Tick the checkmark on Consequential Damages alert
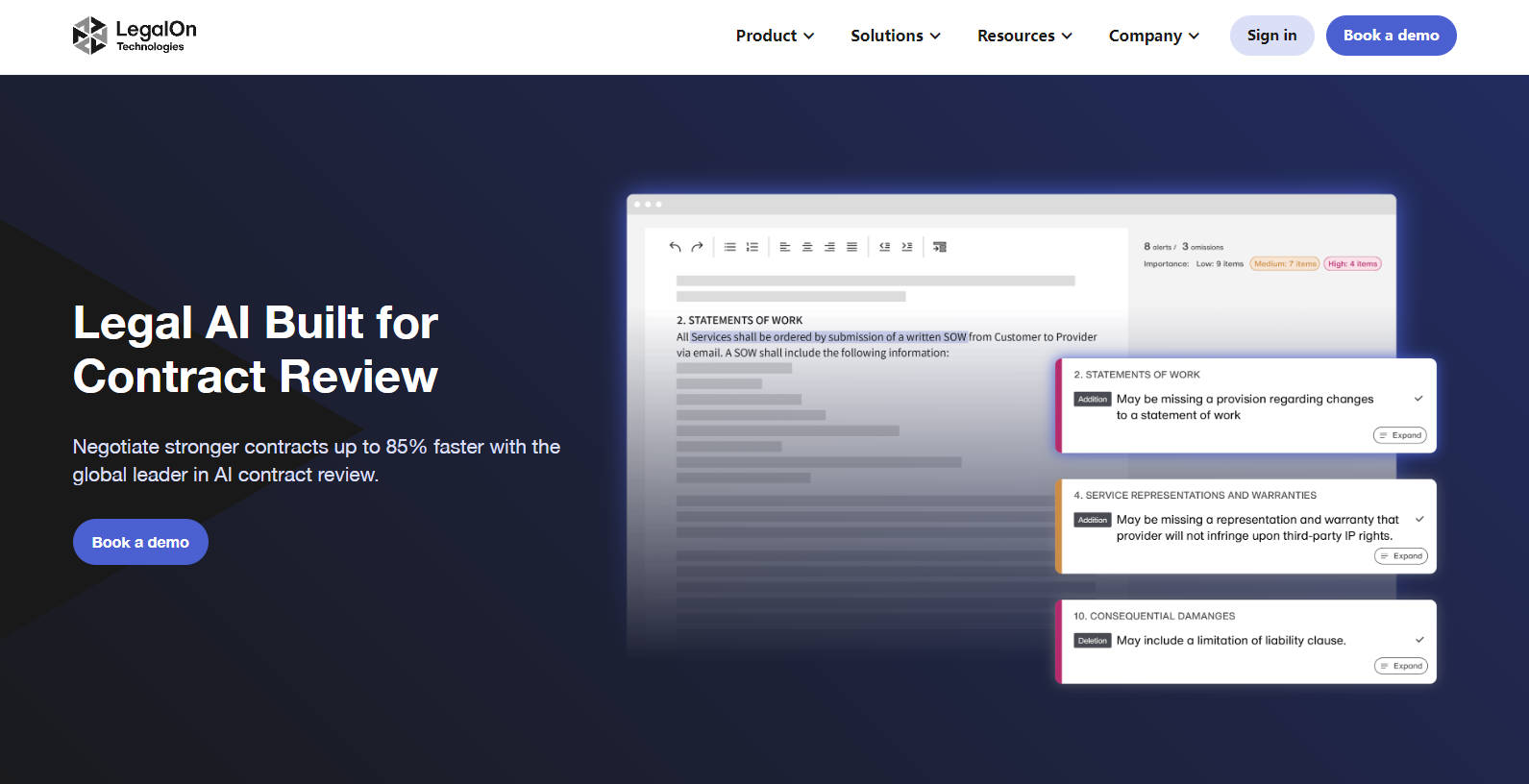The image size is (1529, 784). point(1419,640)
